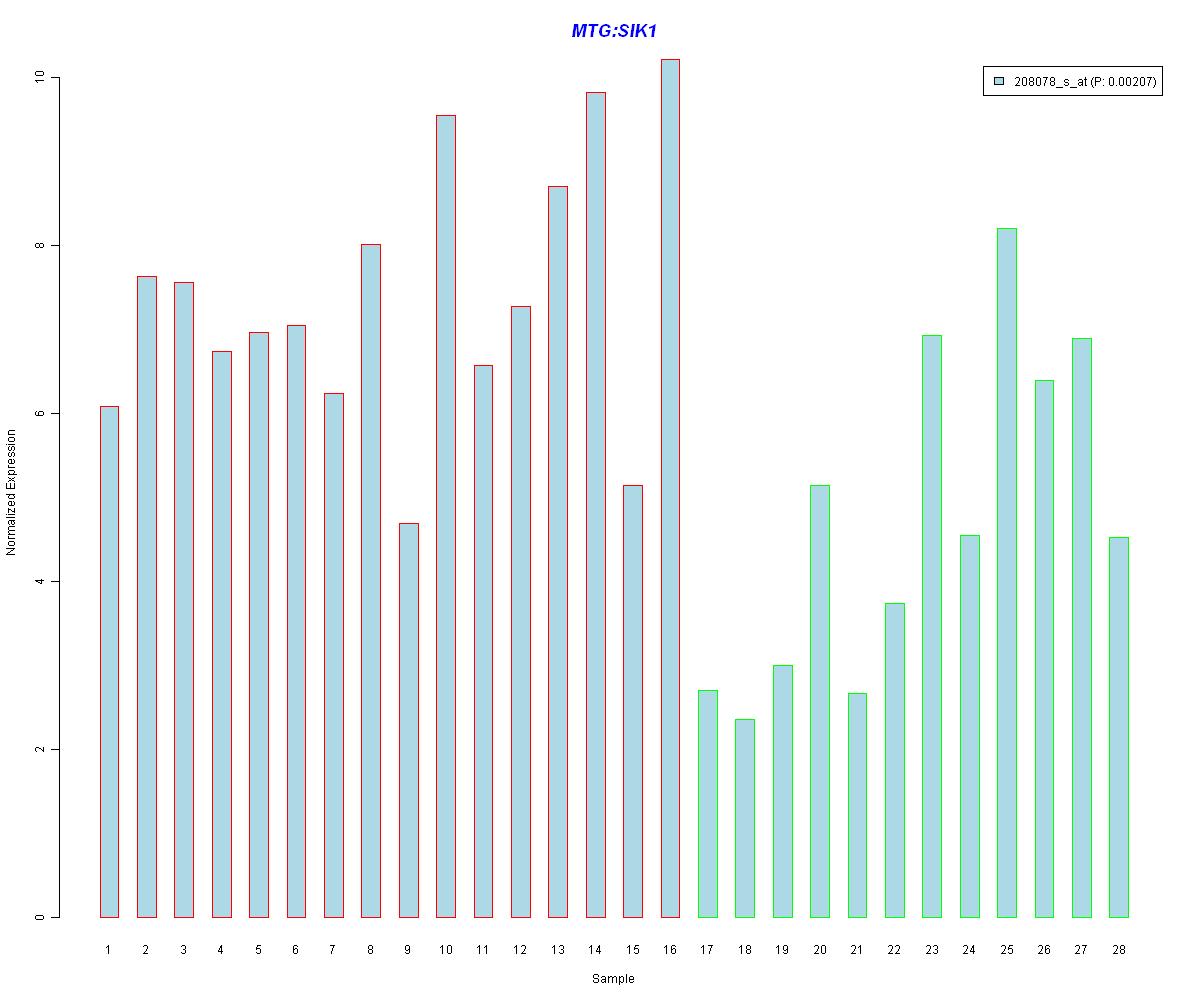Screen dimensions: 1200x1000
Task: Click x-axis label 9
Action: pos(408,949)
